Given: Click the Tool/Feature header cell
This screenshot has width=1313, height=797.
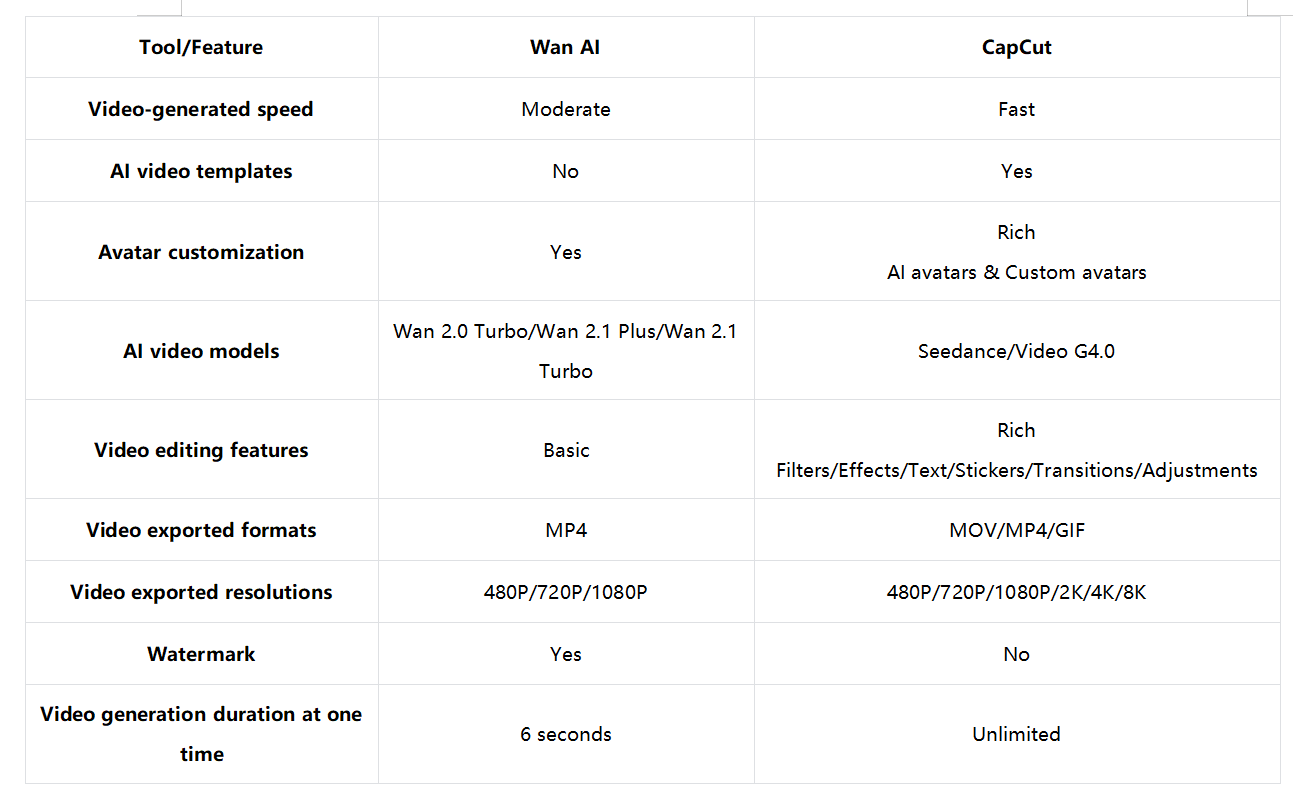Looking at the screenshot, I should coord(201,47).
